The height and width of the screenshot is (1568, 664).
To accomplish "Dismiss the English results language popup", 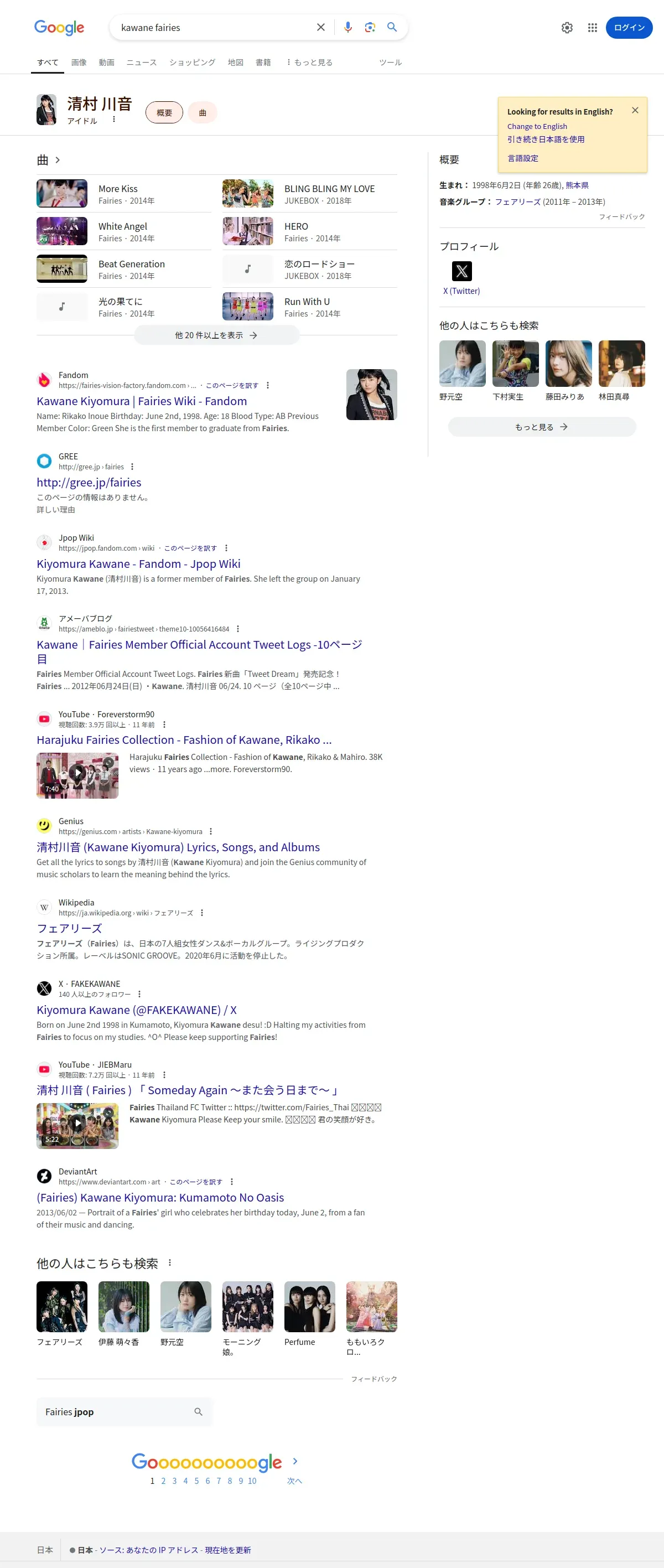I will (635, 110).
